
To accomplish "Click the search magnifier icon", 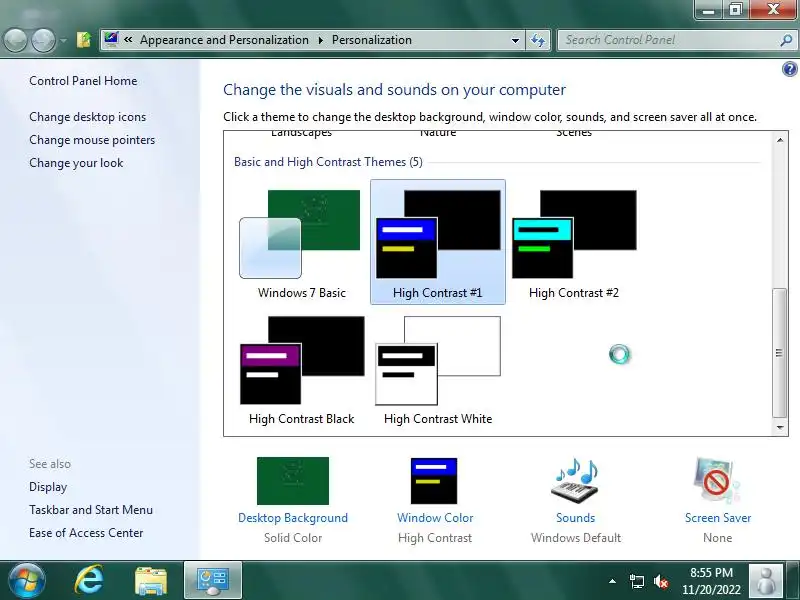I will (786, 40).
